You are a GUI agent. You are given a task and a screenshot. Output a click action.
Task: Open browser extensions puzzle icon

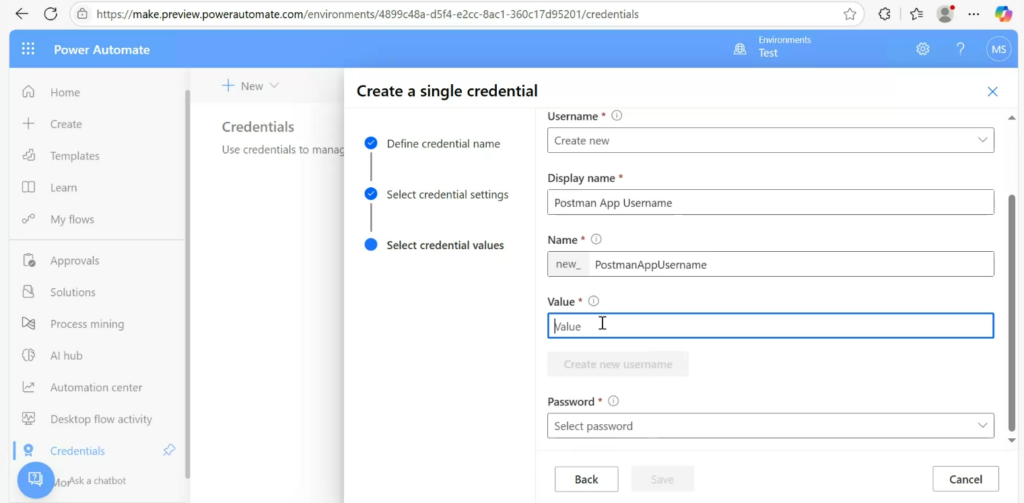[884, 14]
